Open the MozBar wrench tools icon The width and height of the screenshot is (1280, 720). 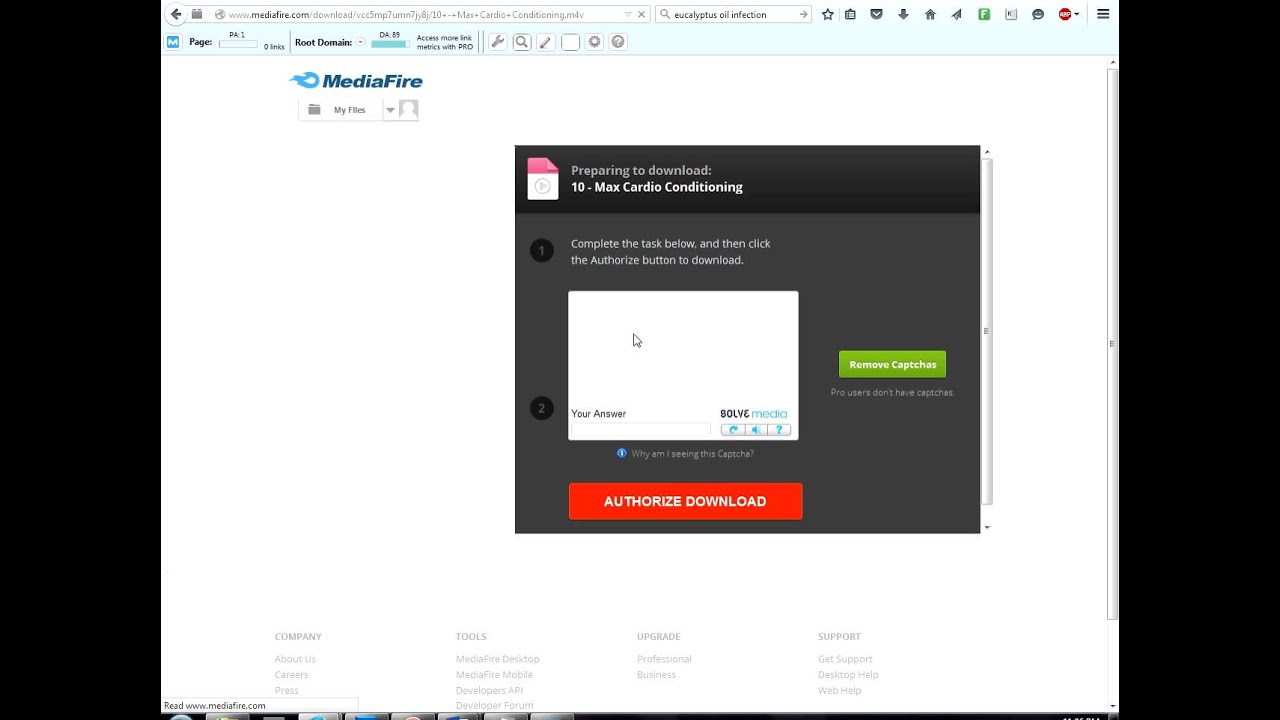497,42
